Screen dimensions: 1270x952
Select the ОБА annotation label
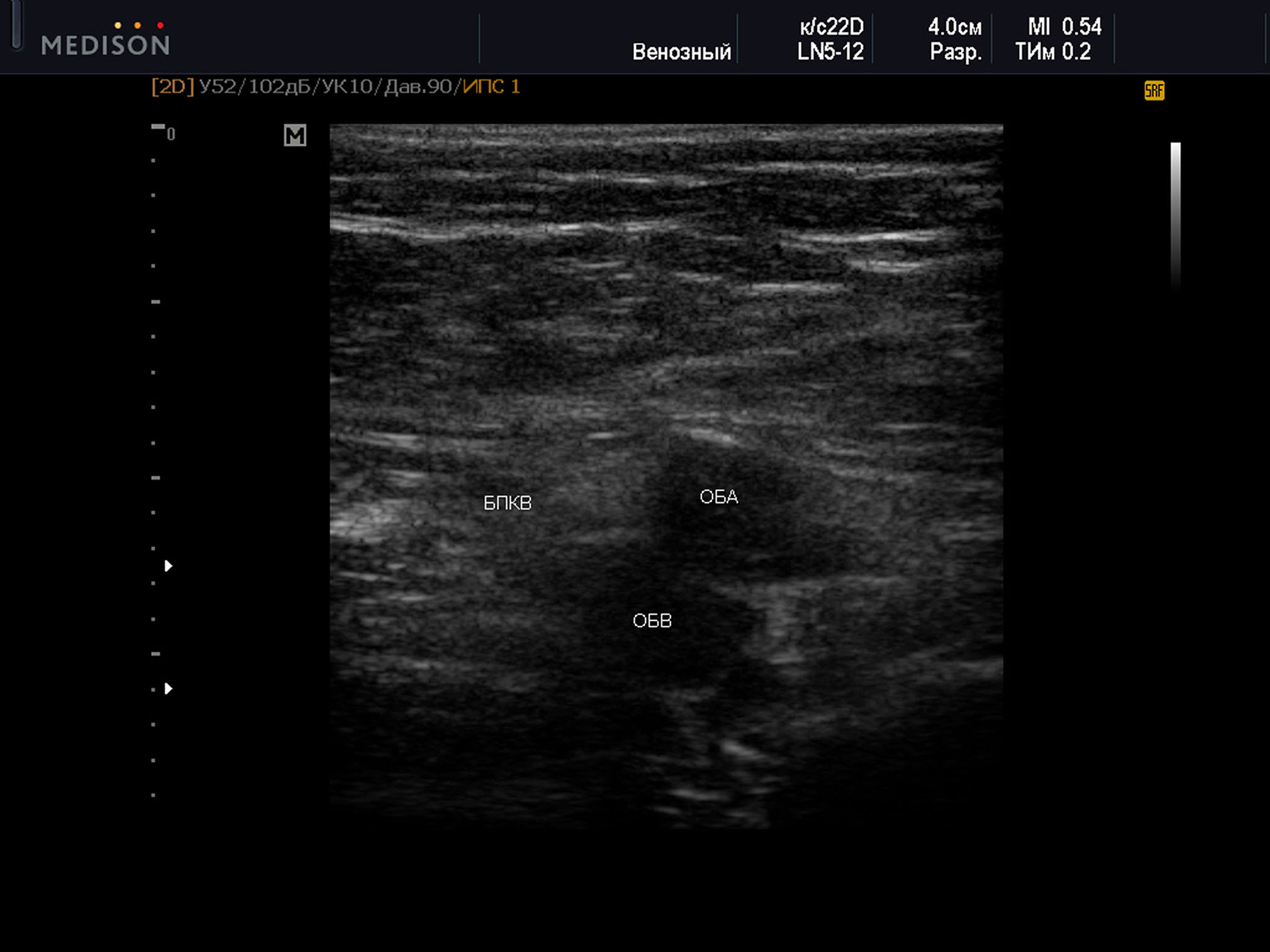pyautogui.click(x=719, y=497)
